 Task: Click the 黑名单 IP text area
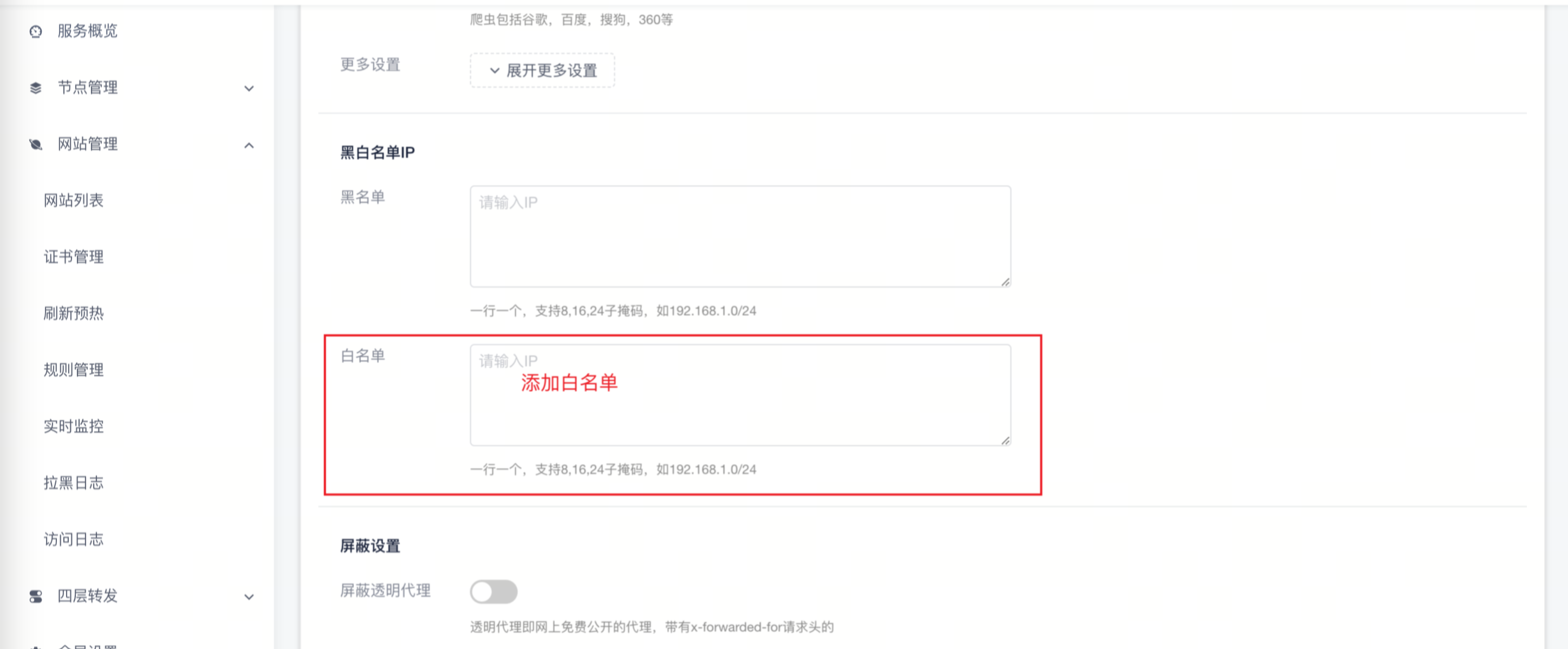pos(739,236)
